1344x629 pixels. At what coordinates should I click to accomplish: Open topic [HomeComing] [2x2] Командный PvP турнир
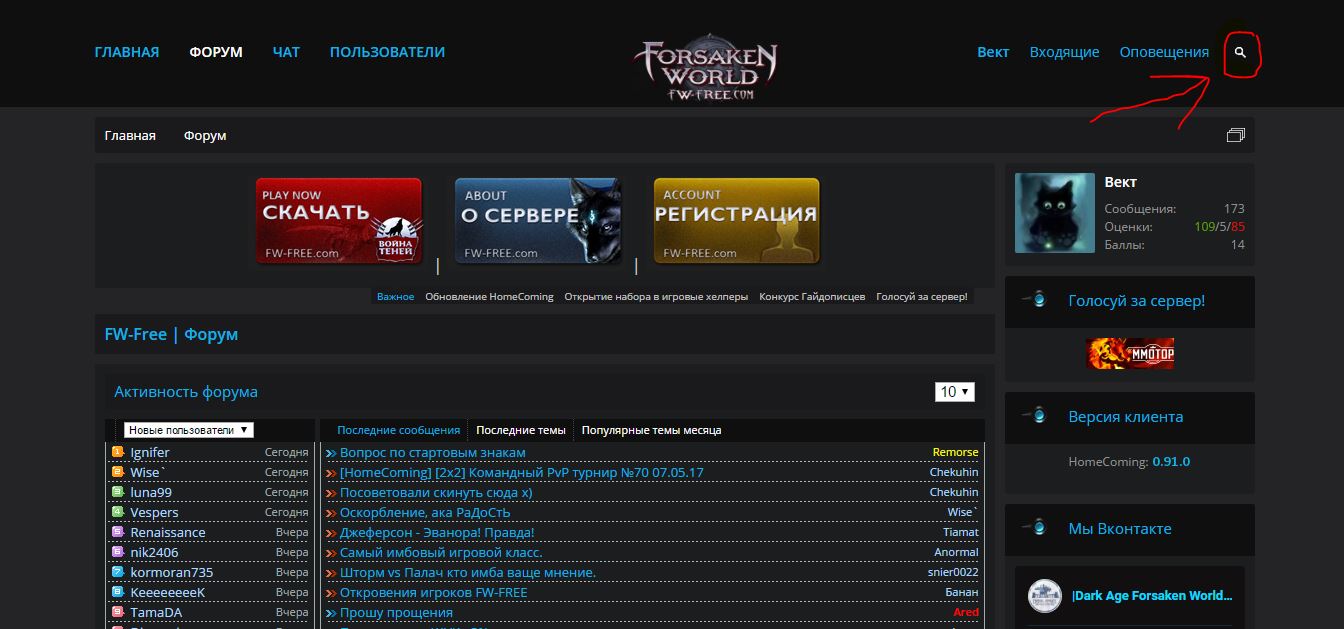coord(522,472)
